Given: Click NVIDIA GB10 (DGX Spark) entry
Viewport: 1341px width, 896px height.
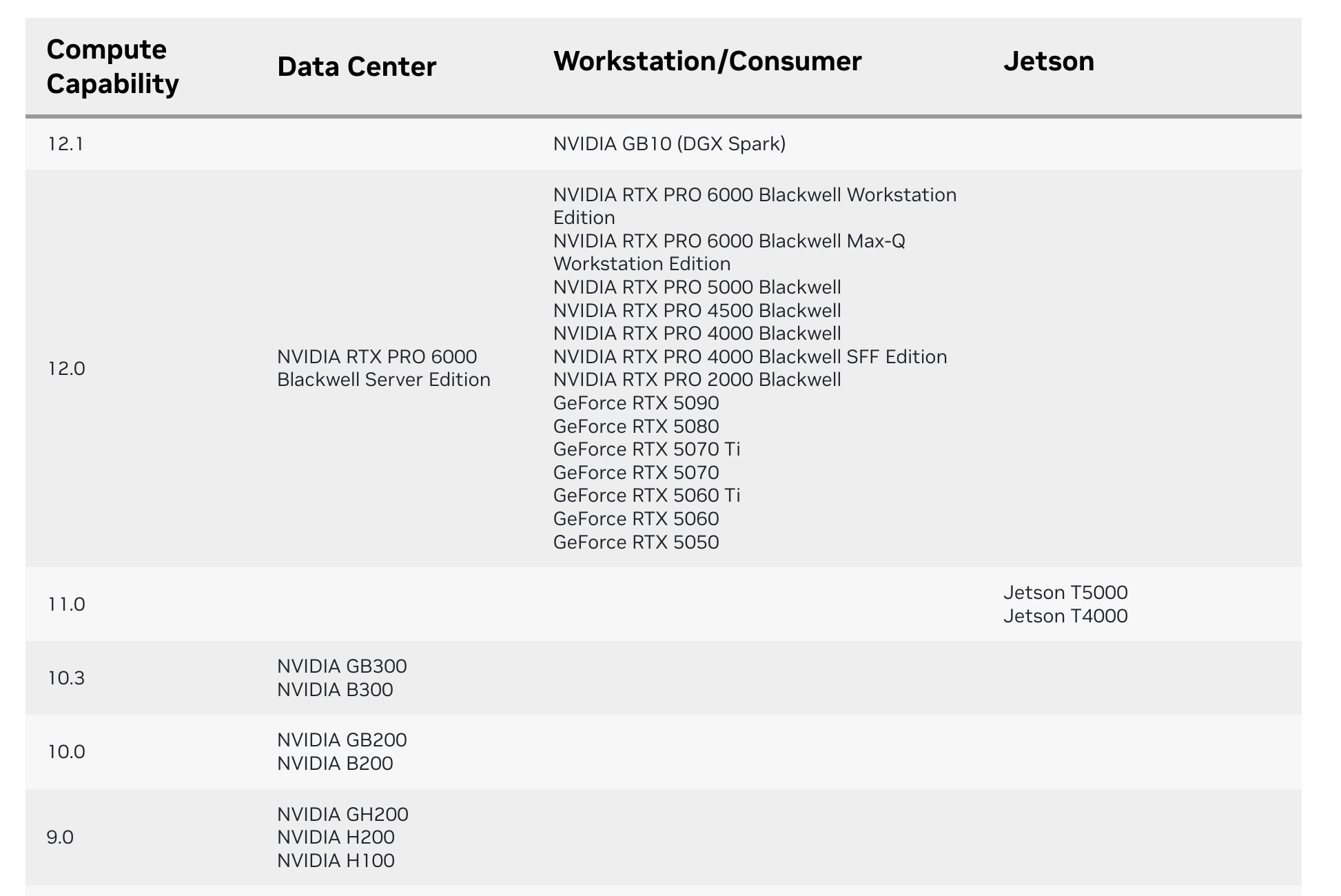Looking at the screenshot, I should (x=669, y=144).
